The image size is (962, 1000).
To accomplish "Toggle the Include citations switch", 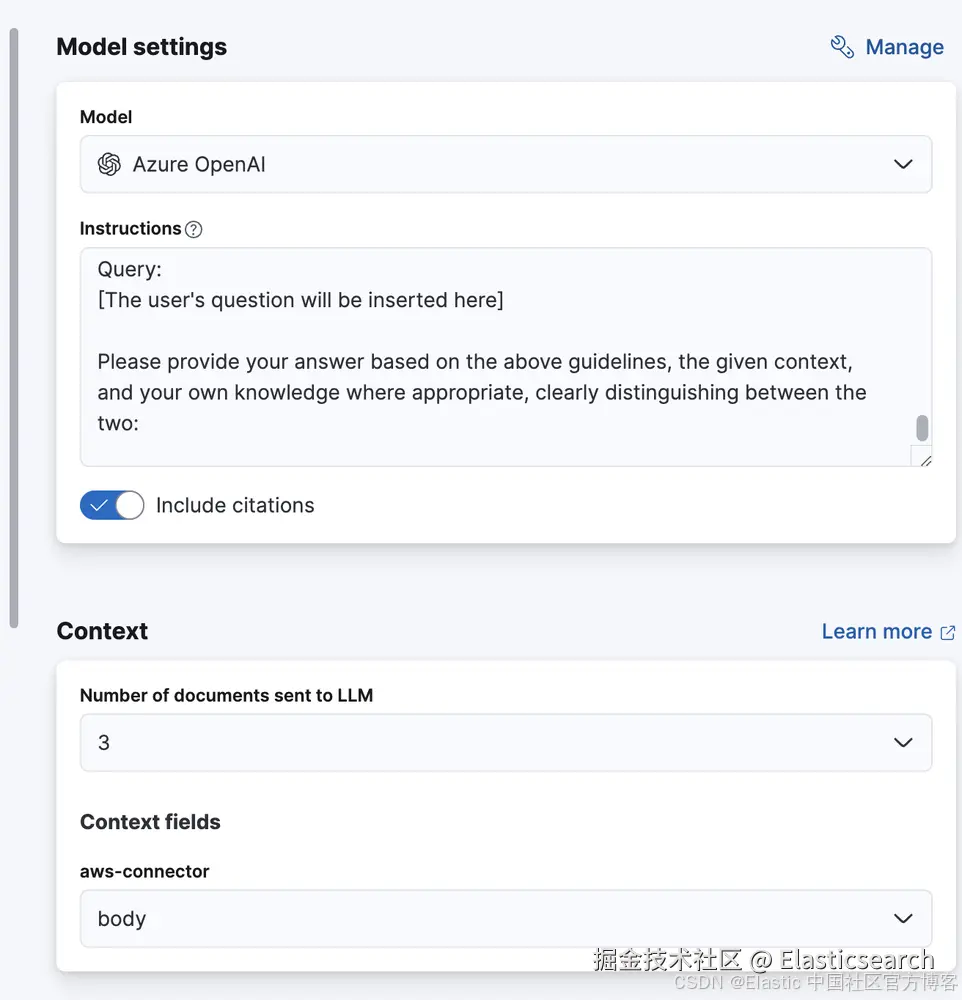I will [x=112, y=505].
